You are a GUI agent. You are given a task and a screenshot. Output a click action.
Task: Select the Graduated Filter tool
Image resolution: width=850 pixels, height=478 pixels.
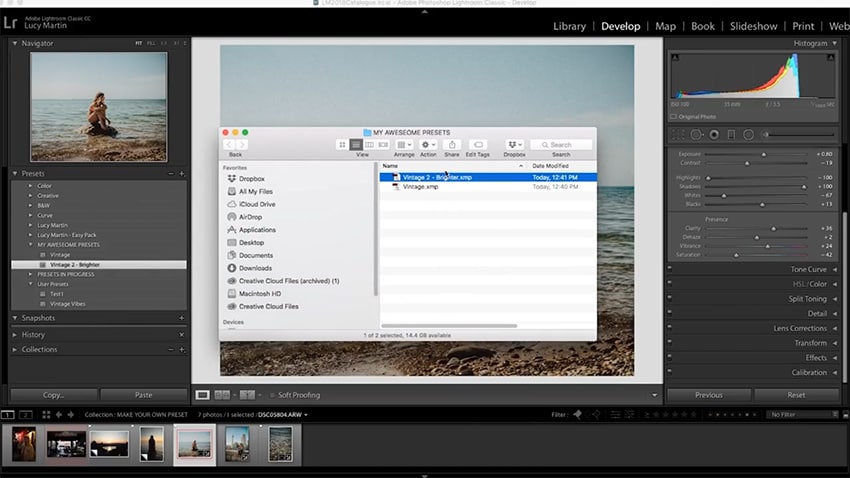coord(731,134)
